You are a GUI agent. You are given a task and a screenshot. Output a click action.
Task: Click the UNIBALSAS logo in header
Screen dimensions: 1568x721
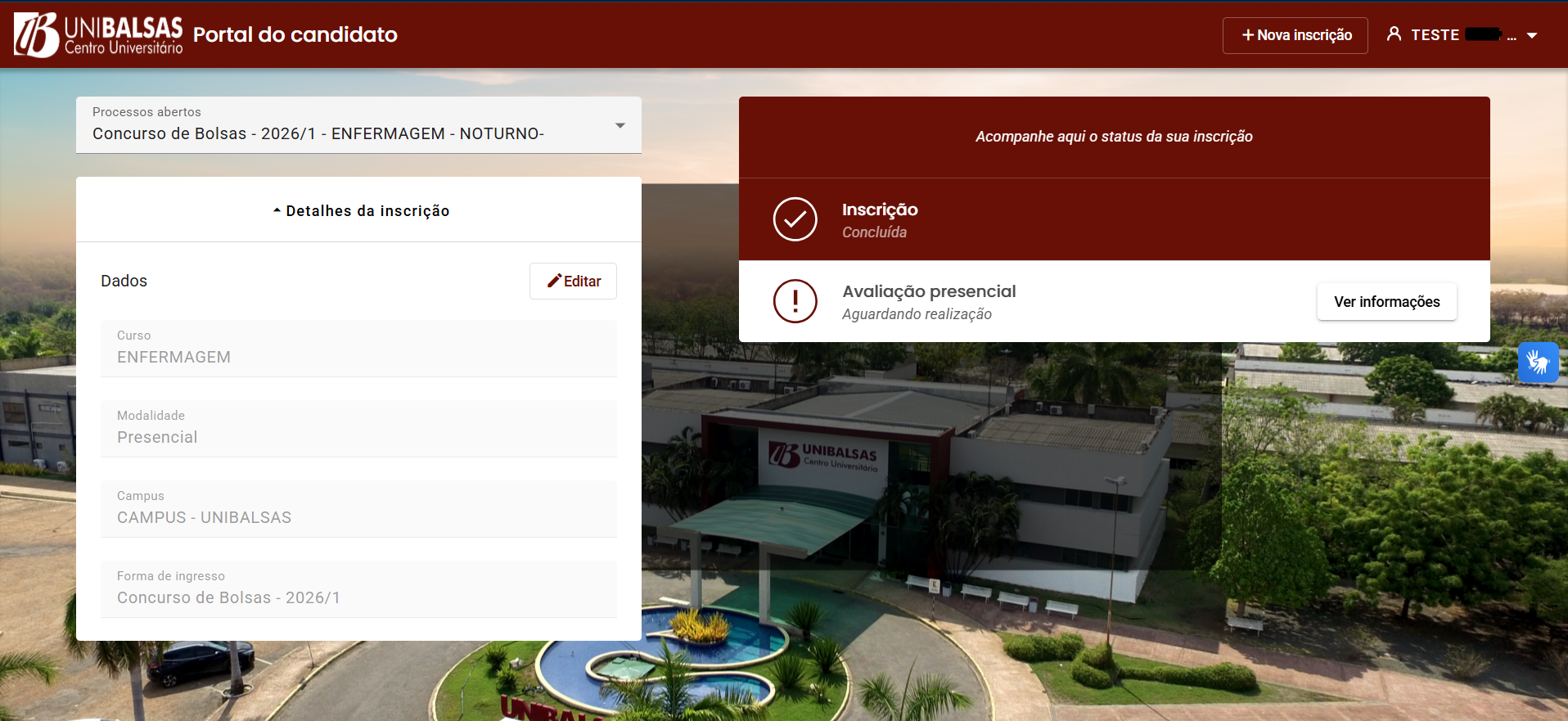pos(98,35)
